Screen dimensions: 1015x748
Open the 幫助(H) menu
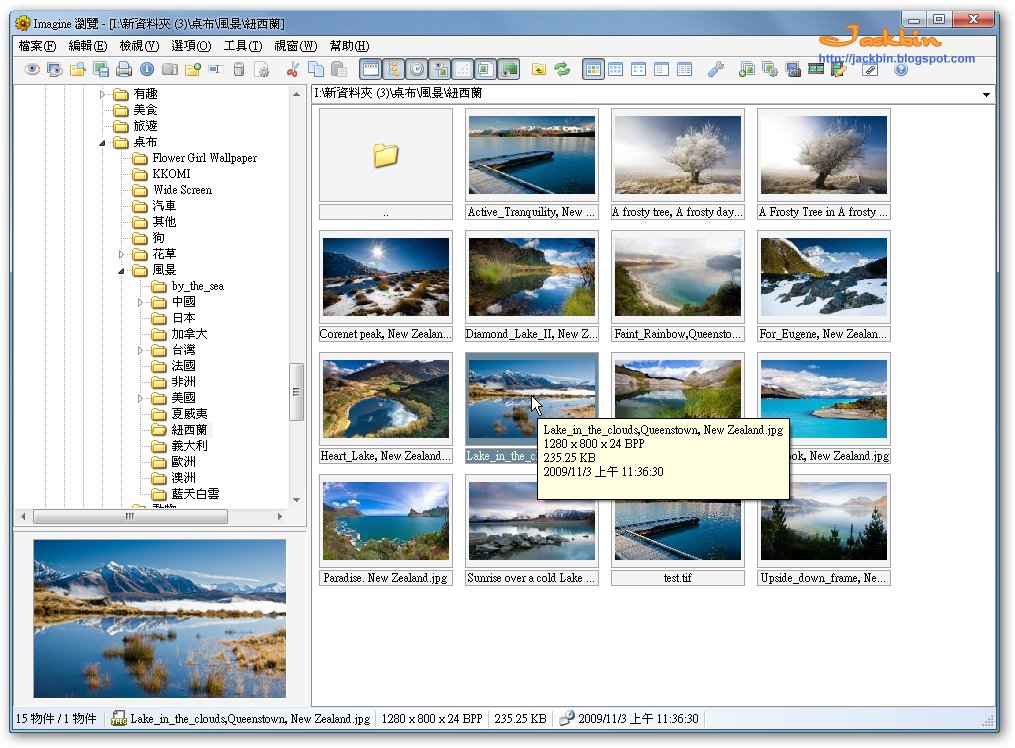click(349, 46)
